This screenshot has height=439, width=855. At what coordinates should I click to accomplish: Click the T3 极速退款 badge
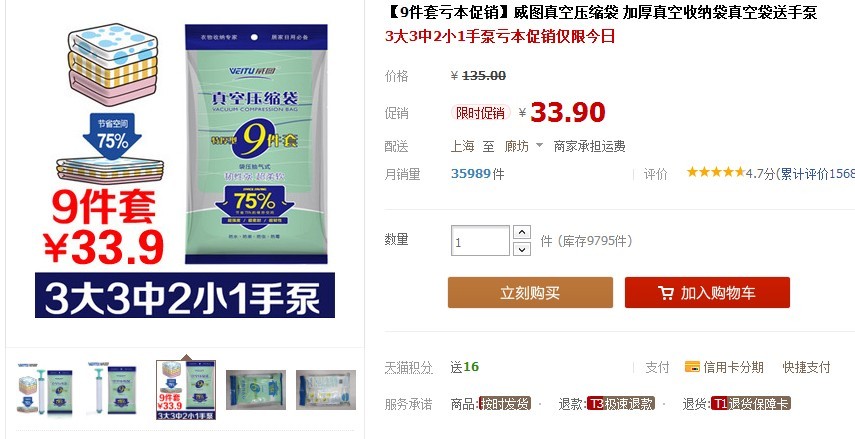tap(621, 404)
